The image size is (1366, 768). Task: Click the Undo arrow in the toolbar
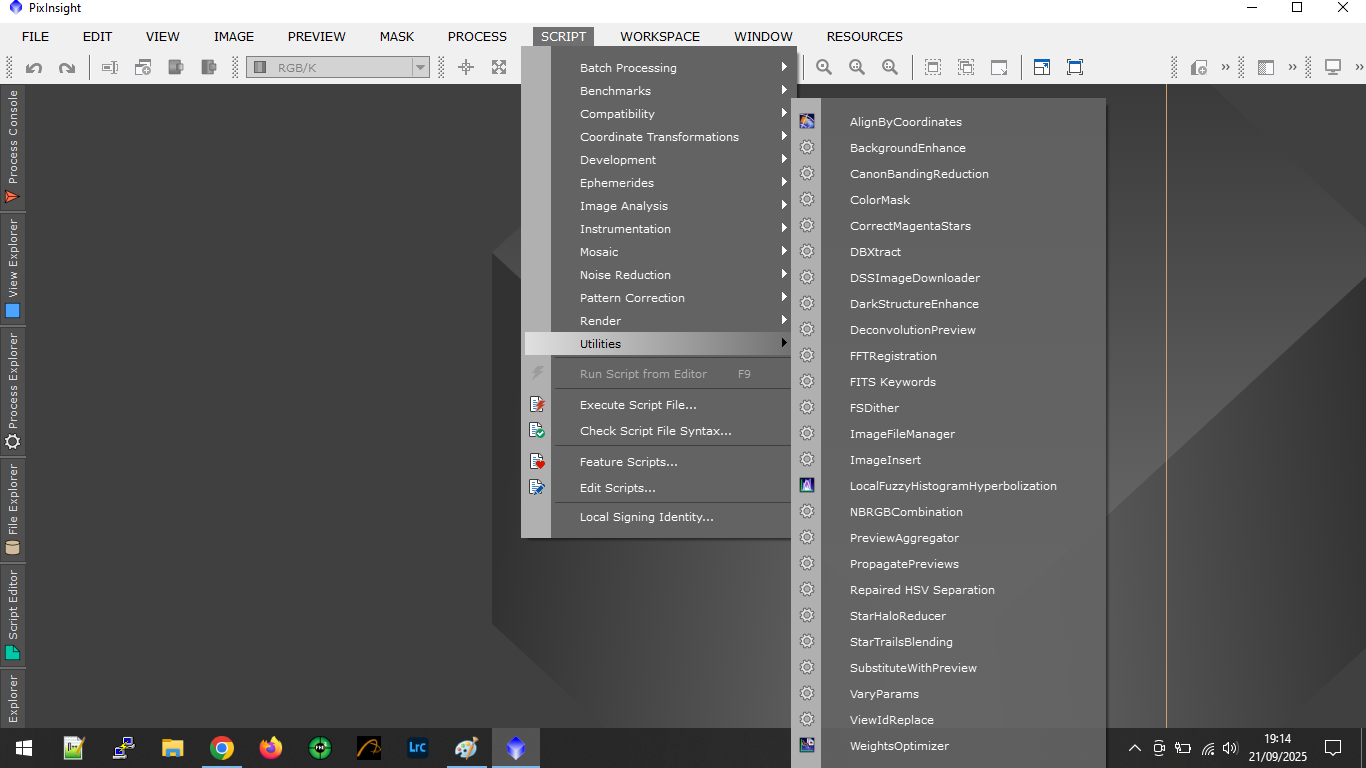tap(34, 68)
